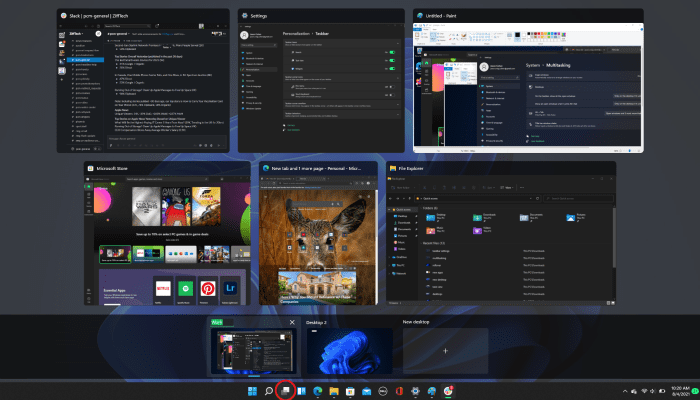Open File Explorer folder icon on taskbar

click(x=335, y=390)
